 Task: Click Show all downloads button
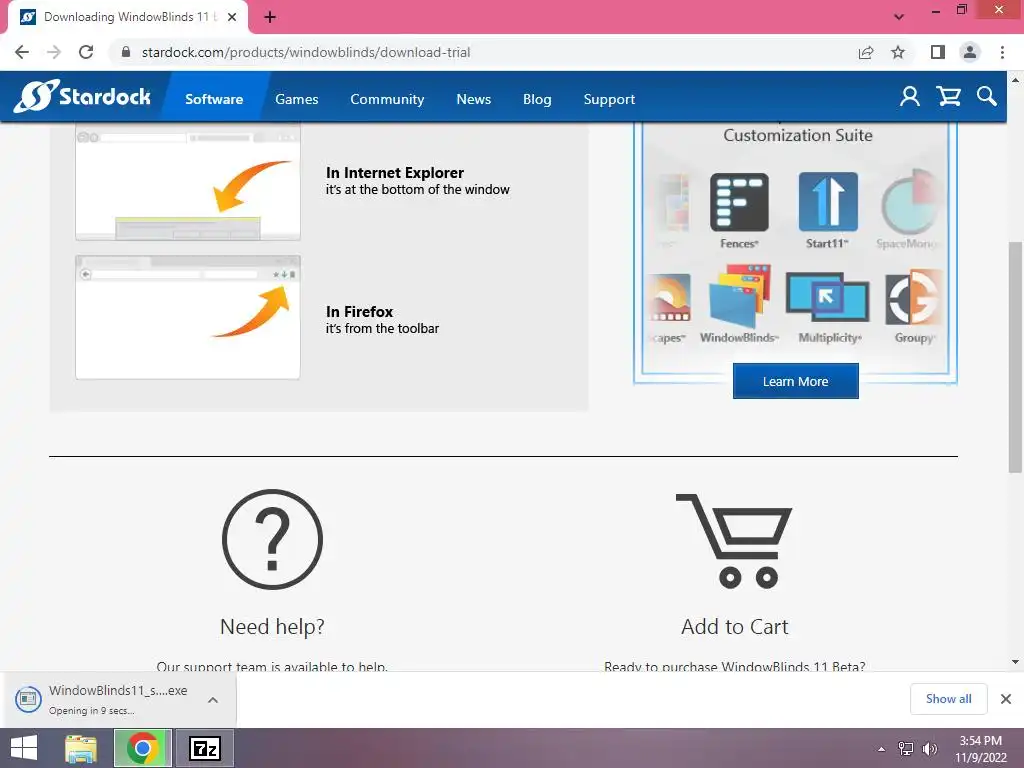coord(948,699)
